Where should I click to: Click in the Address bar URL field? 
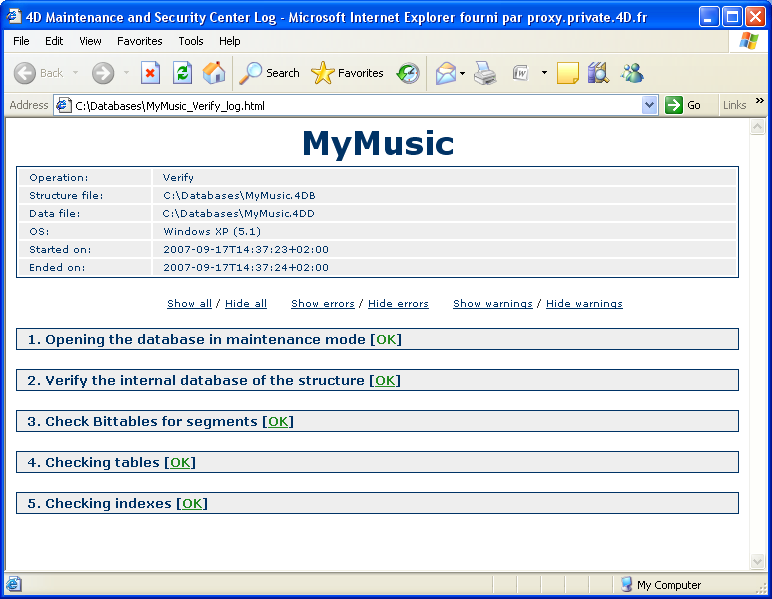(350, 105)
